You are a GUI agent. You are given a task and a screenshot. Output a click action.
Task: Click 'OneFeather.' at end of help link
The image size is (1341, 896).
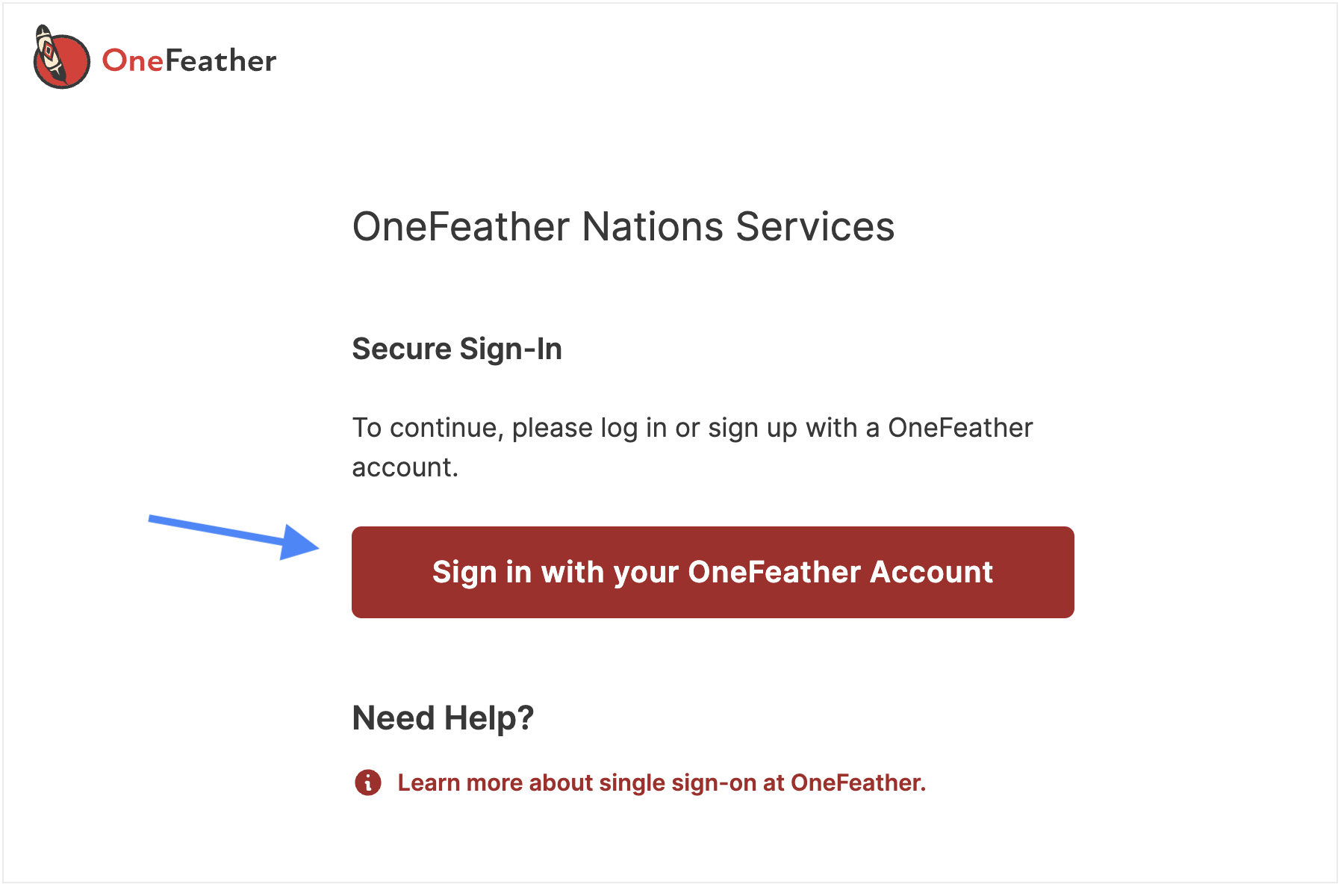click(858, 783)
